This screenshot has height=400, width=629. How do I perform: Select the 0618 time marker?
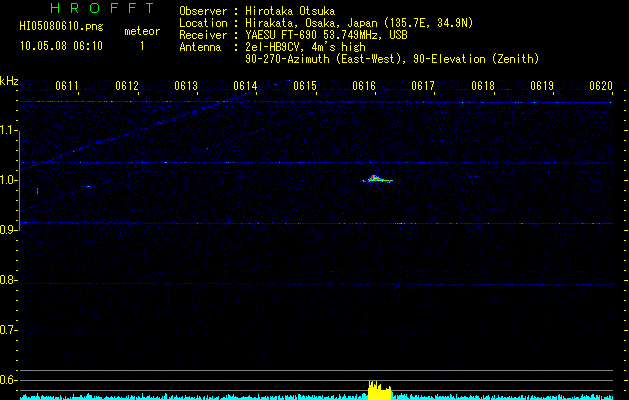483,86
